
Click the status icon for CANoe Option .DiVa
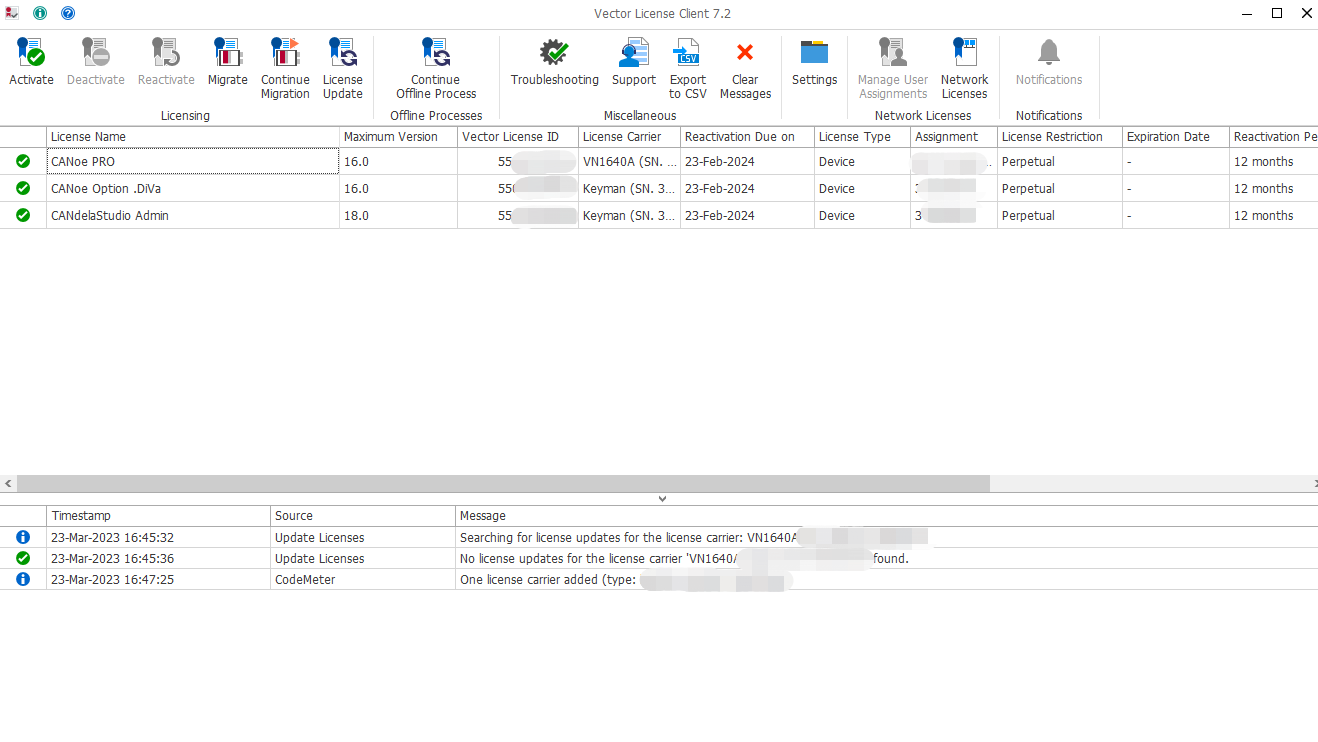(x=23, y=188)
